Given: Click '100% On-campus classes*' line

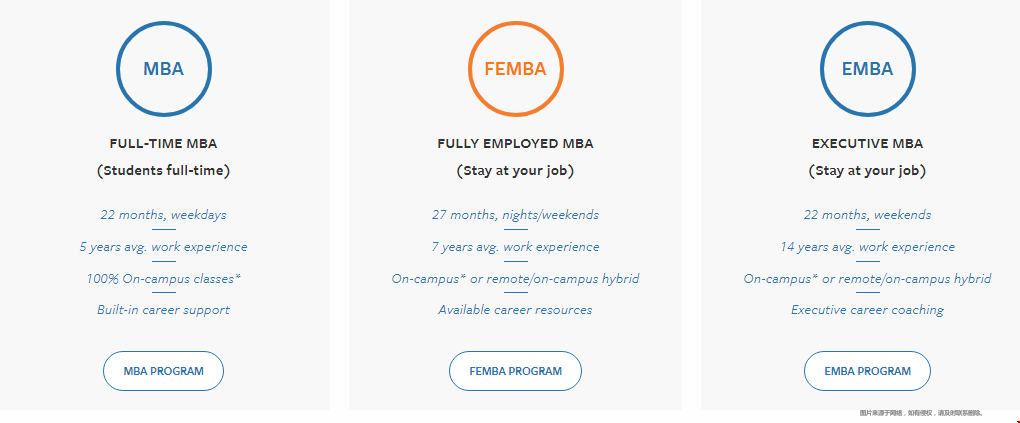Looking at the screenshot, I should point(163,279).
